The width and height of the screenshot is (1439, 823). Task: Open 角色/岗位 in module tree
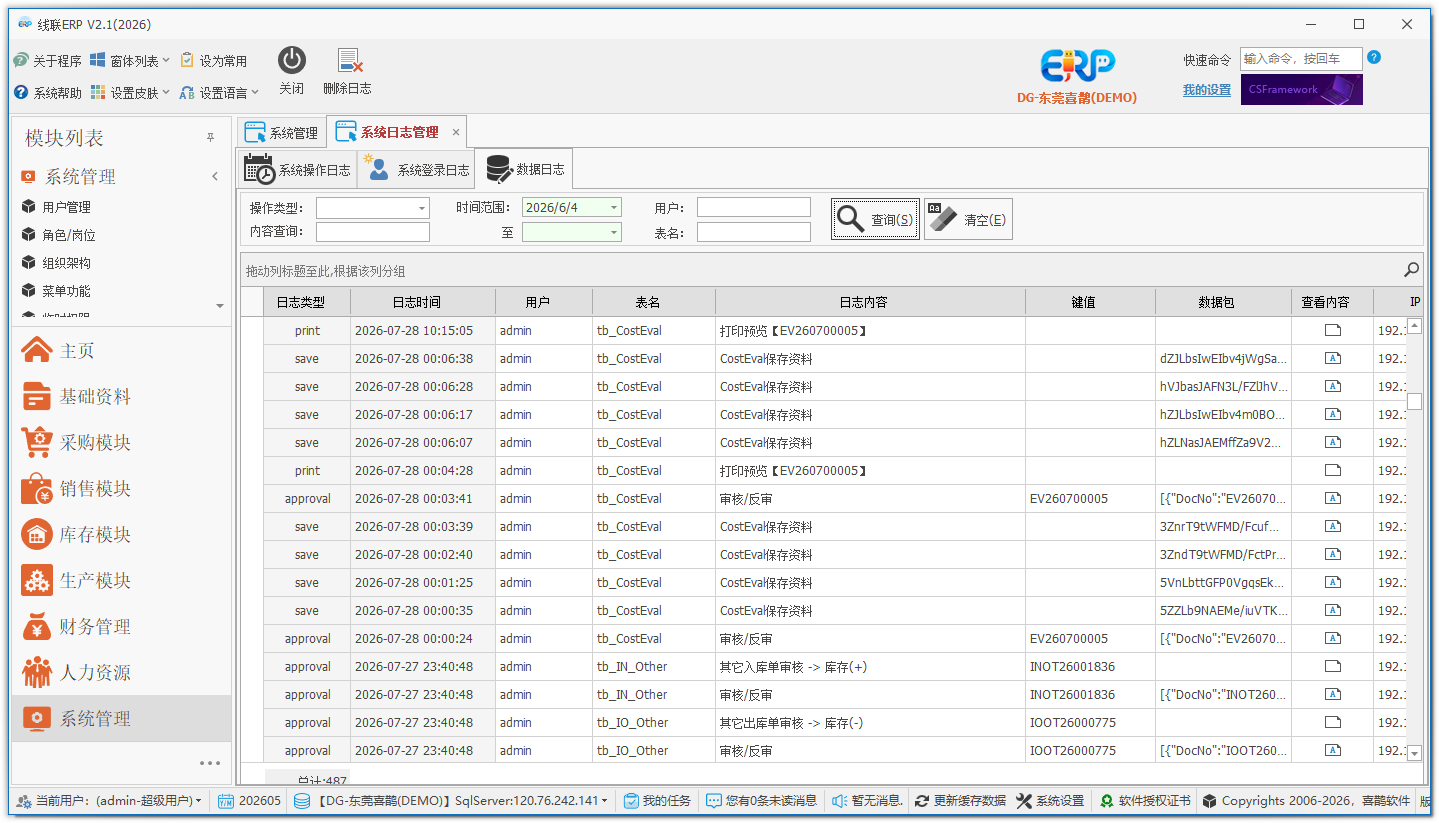pos(68,235)
